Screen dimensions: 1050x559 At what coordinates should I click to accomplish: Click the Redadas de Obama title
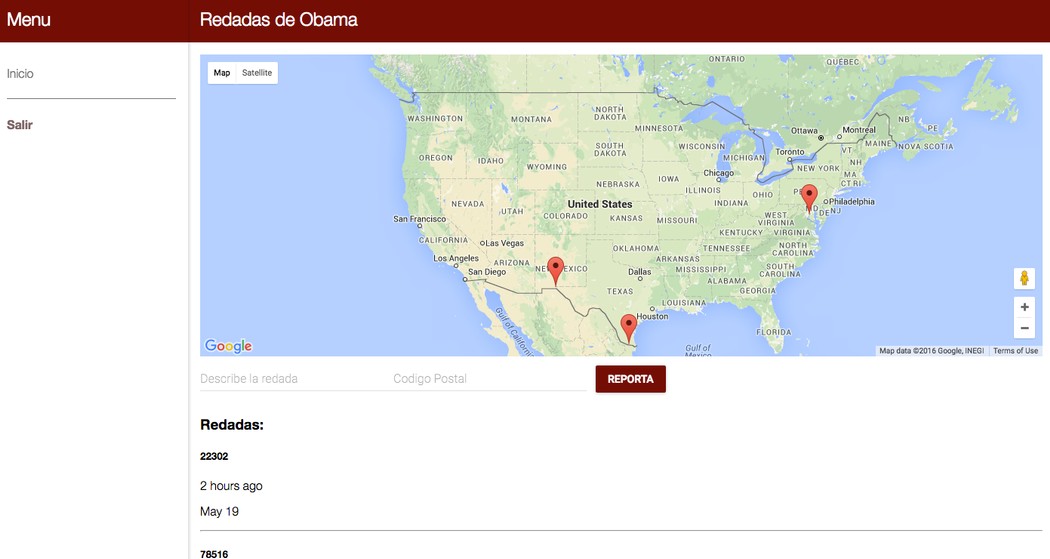click(x=279, y=19)
